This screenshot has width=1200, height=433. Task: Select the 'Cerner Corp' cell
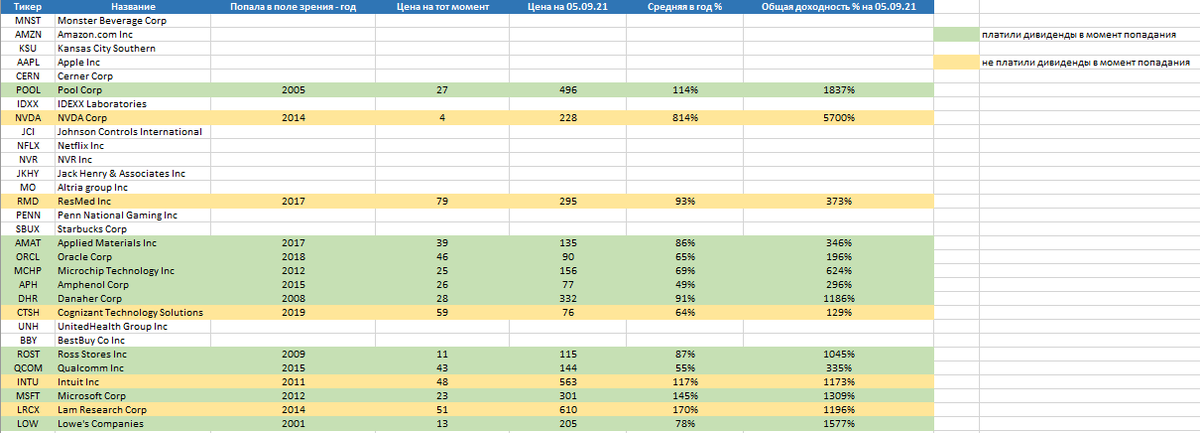click(x=133, y=76)
